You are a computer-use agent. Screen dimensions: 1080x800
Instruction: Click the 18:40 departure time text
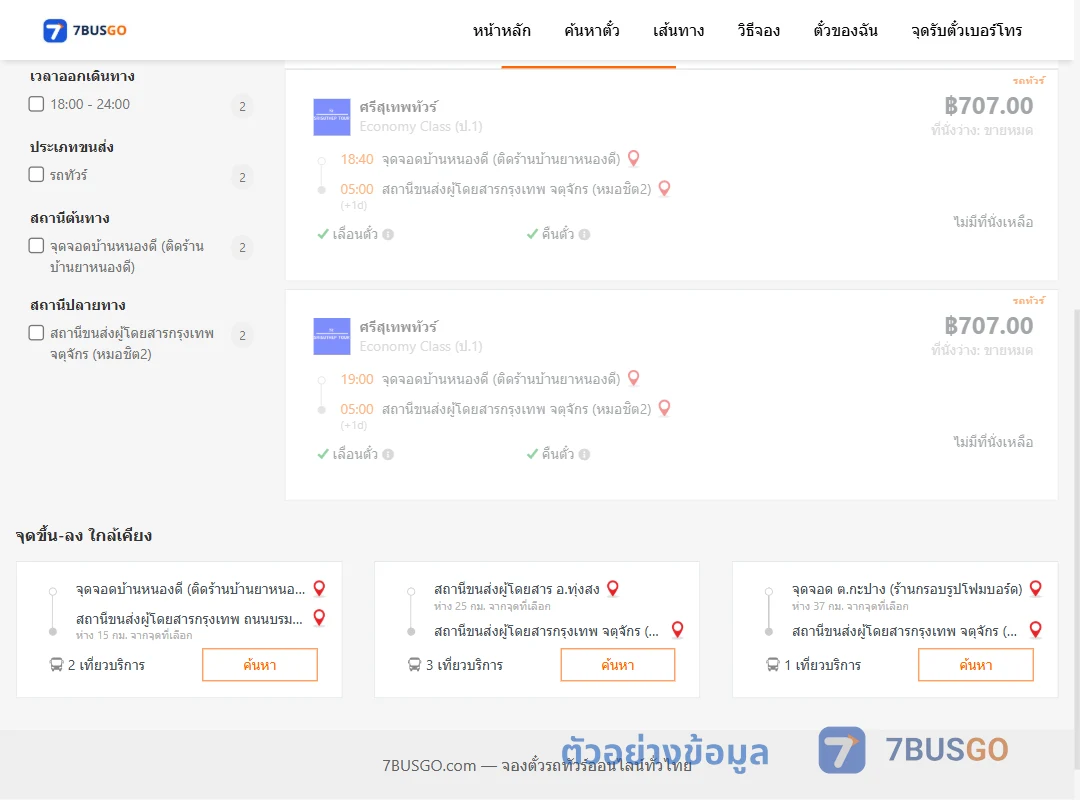(357, 159)
